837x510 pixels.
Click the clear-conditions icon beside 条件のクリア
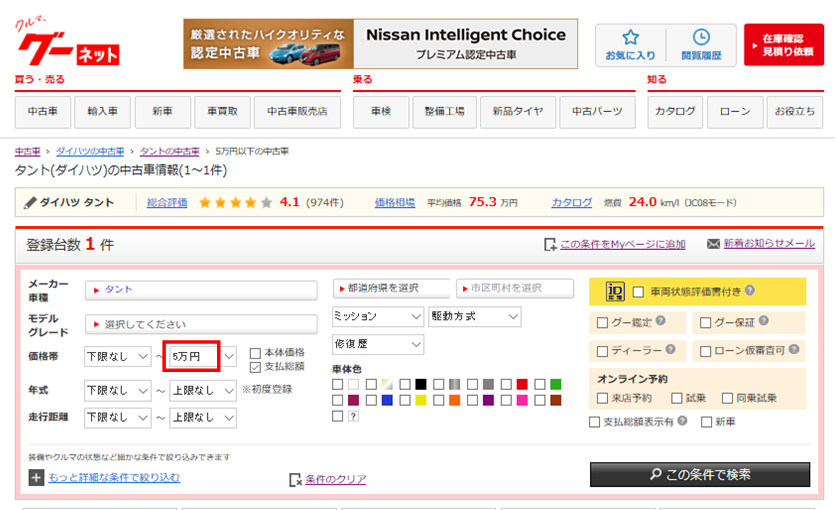[x=295, y=480]
